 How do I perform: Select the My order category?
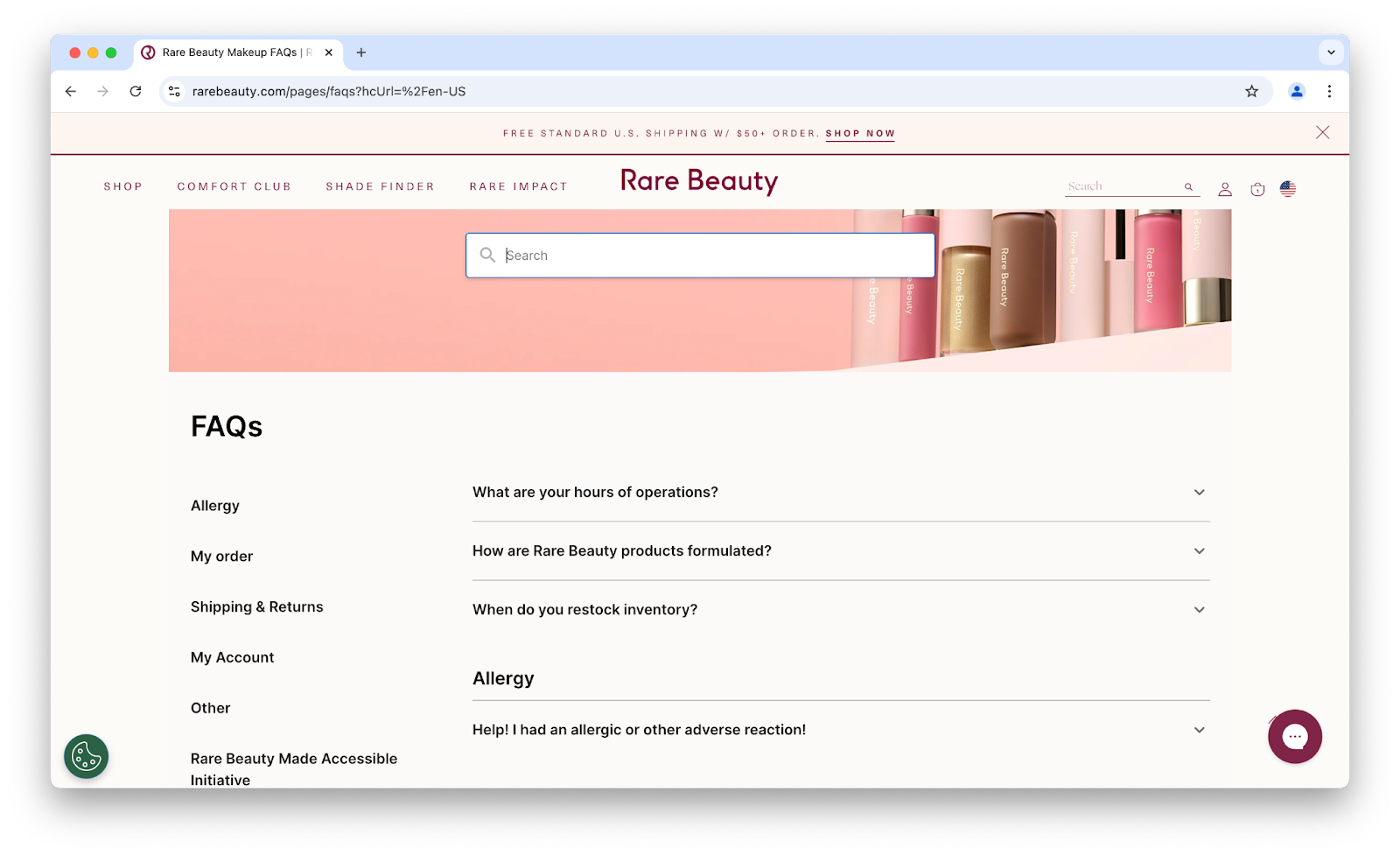coord(221,557)
